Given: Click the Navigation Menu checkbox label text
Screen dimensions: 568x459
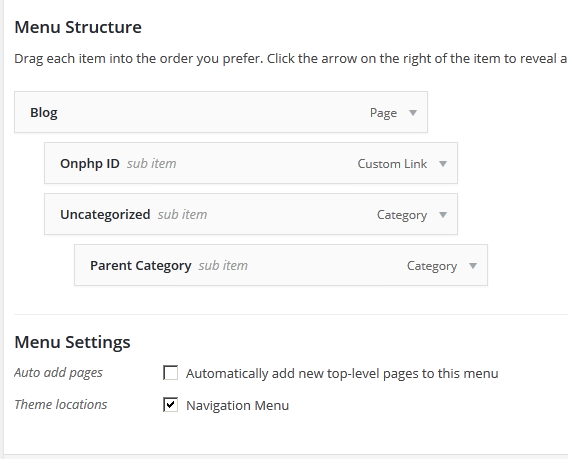Looking at the screenshot, I should [238, 405].
